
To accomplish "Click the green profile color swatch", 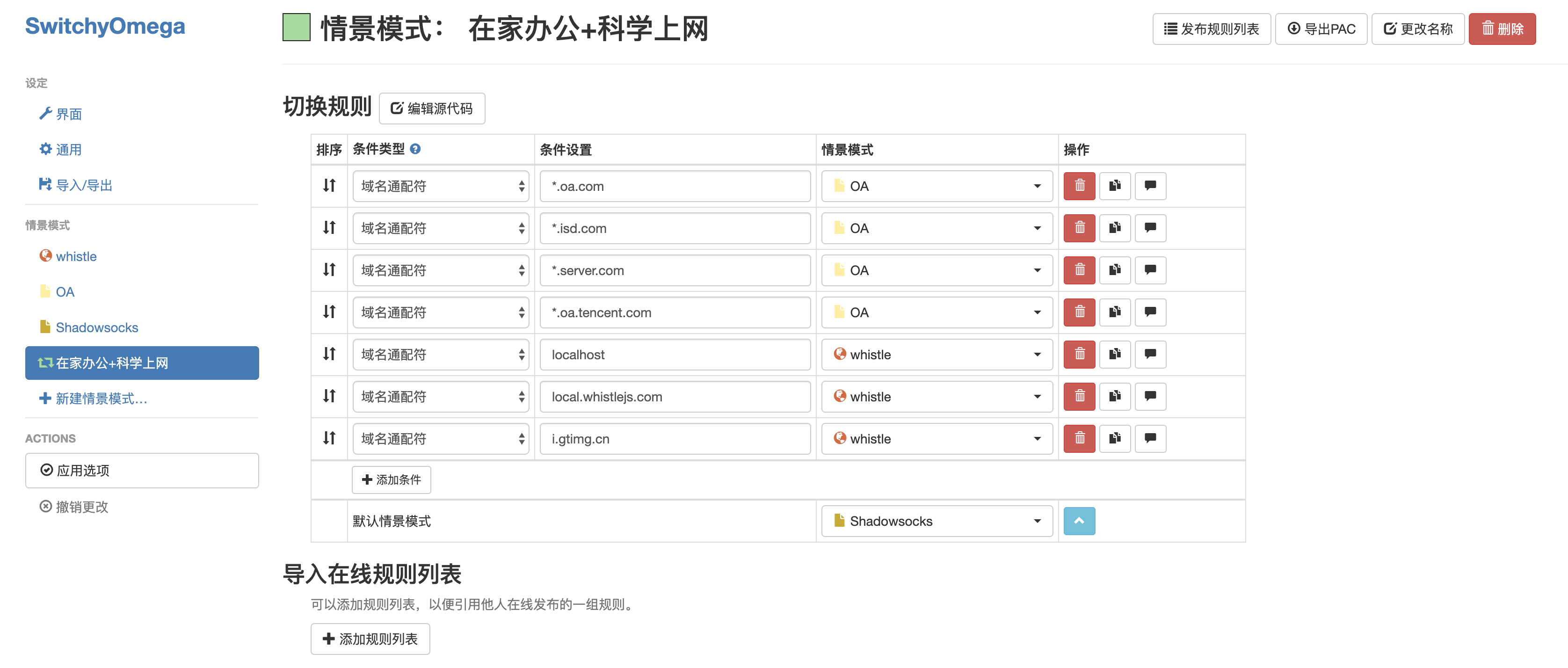I will (297, 28).
